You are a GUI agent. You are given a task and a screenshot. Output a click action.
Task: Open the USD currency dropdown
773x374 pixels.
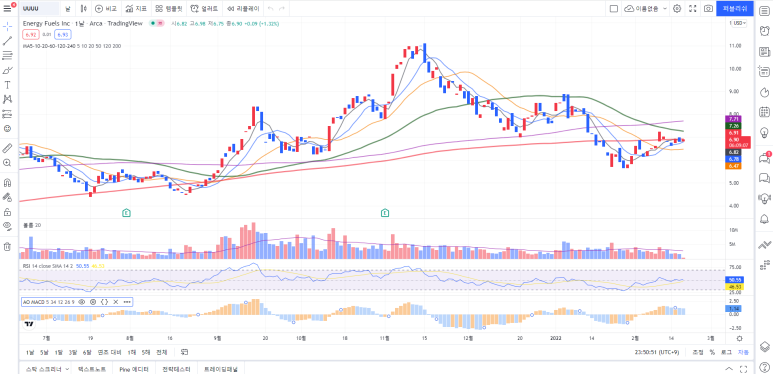click(738, 23)
